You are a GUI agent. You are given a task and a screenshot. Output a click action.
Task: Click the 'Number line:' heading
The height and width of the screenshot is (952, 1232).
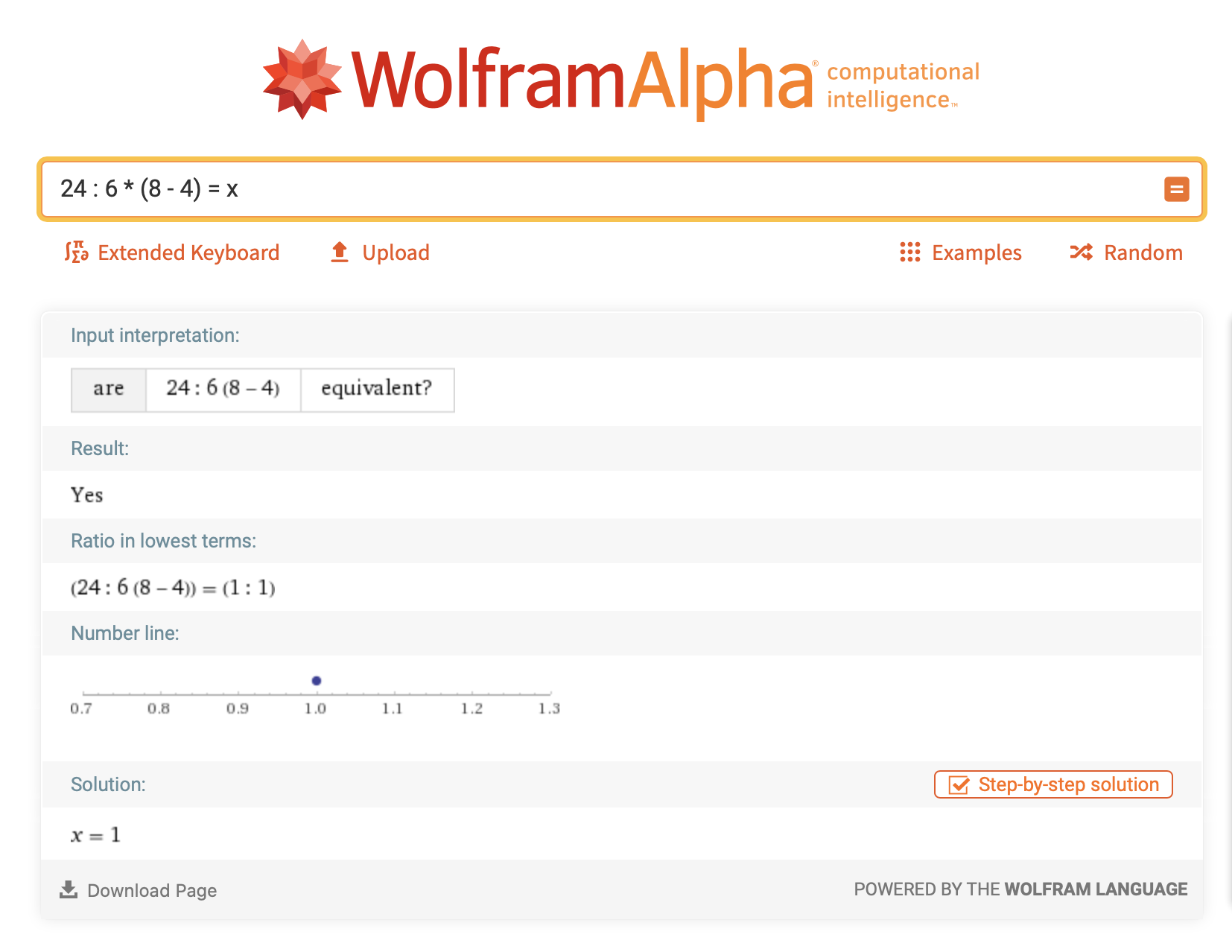click(125, 633)
